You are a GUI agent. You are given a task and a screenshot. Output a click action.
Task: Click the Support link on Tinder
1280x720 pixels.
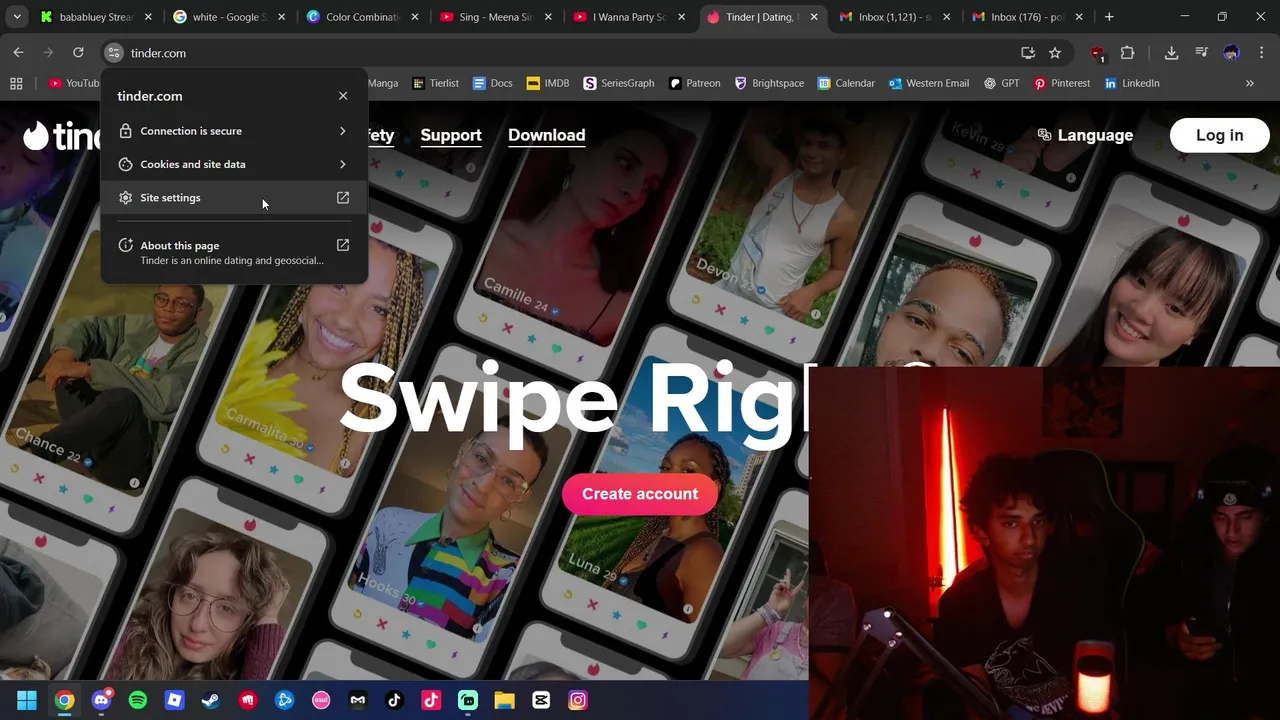451,135
